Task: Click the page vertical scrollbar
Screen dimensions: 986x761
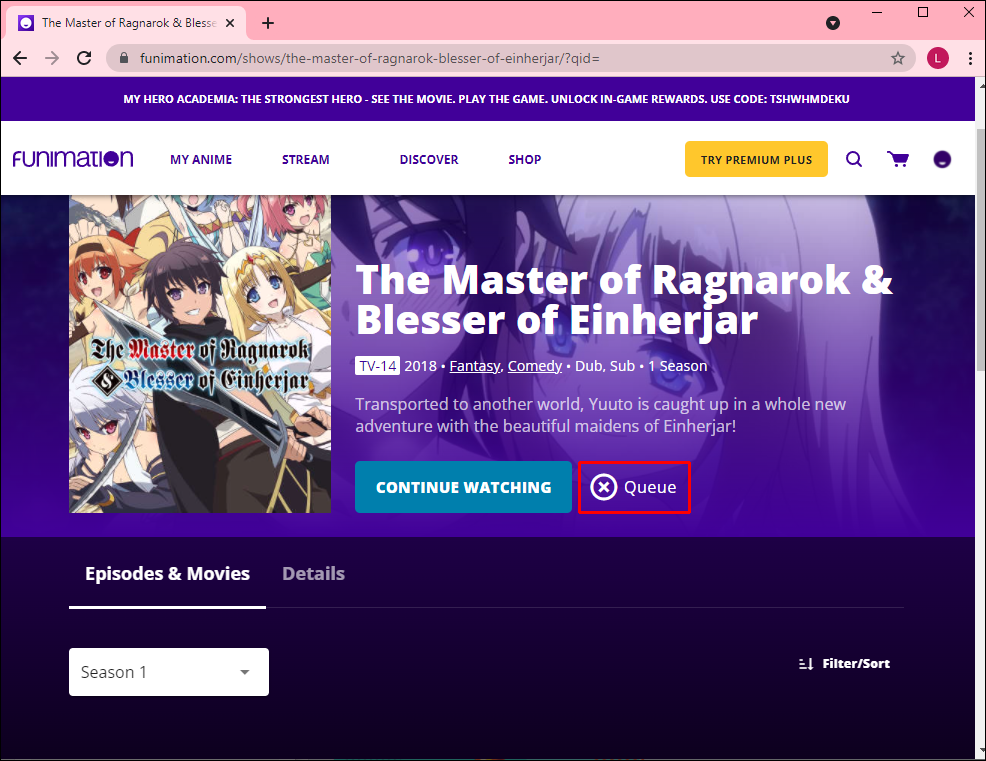Action: [x=980, y=249]
